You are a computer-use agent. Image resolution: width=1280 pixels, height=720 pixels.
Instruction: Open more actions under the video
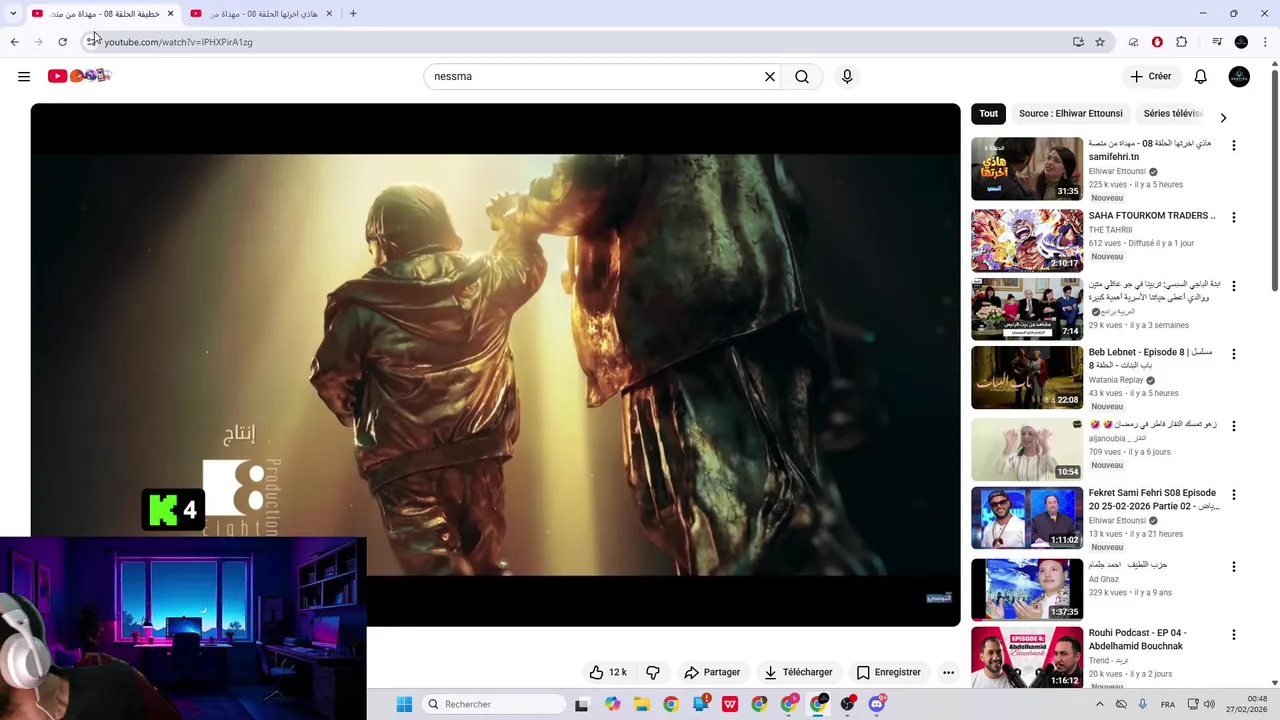(x=948, y=672)
